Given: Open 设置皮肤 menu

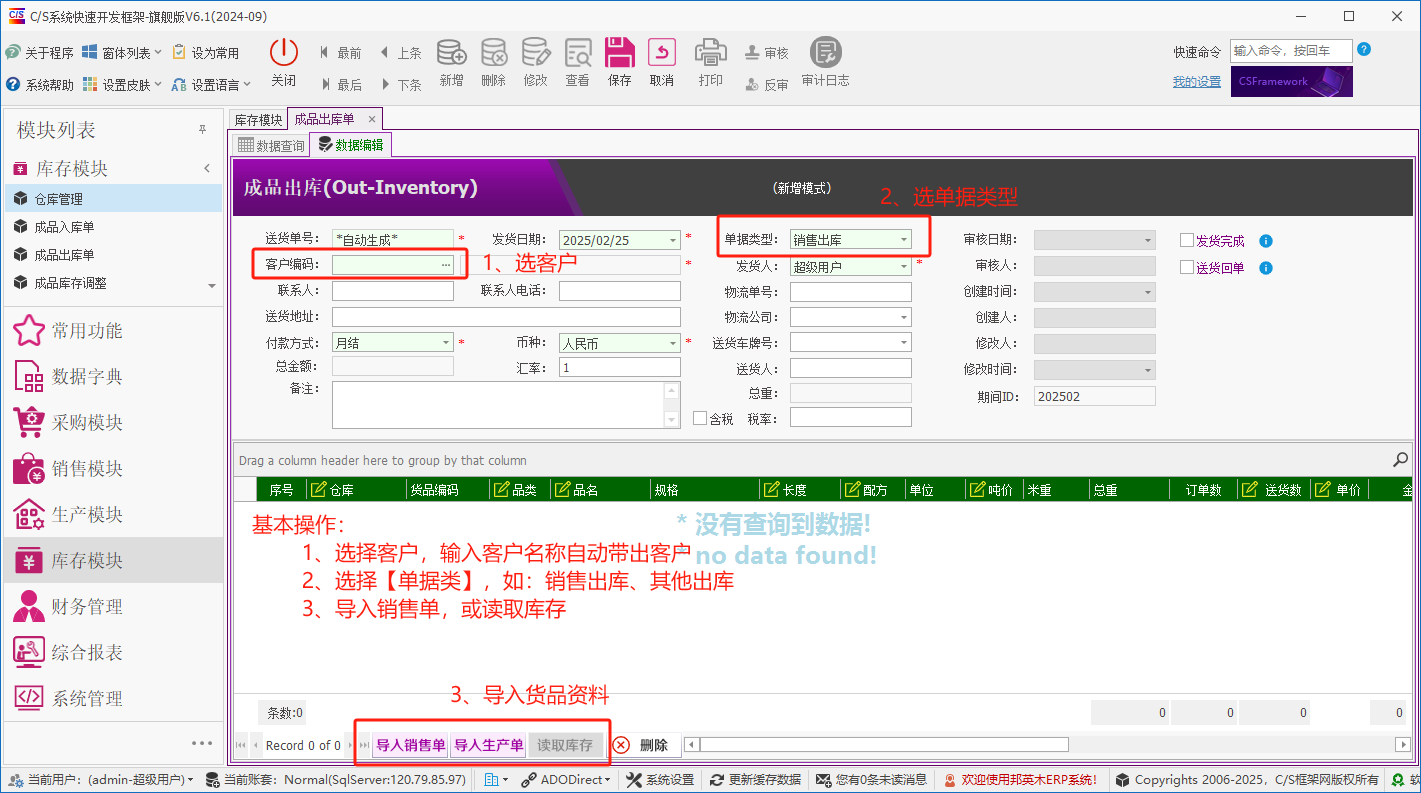Looking at the screenshot, I should 121,85.
